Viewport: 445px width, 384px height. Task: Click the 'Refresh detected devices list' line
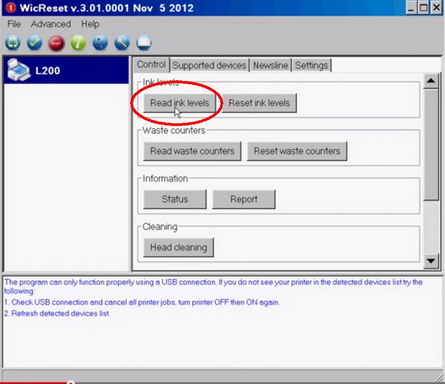pos(57,313)
